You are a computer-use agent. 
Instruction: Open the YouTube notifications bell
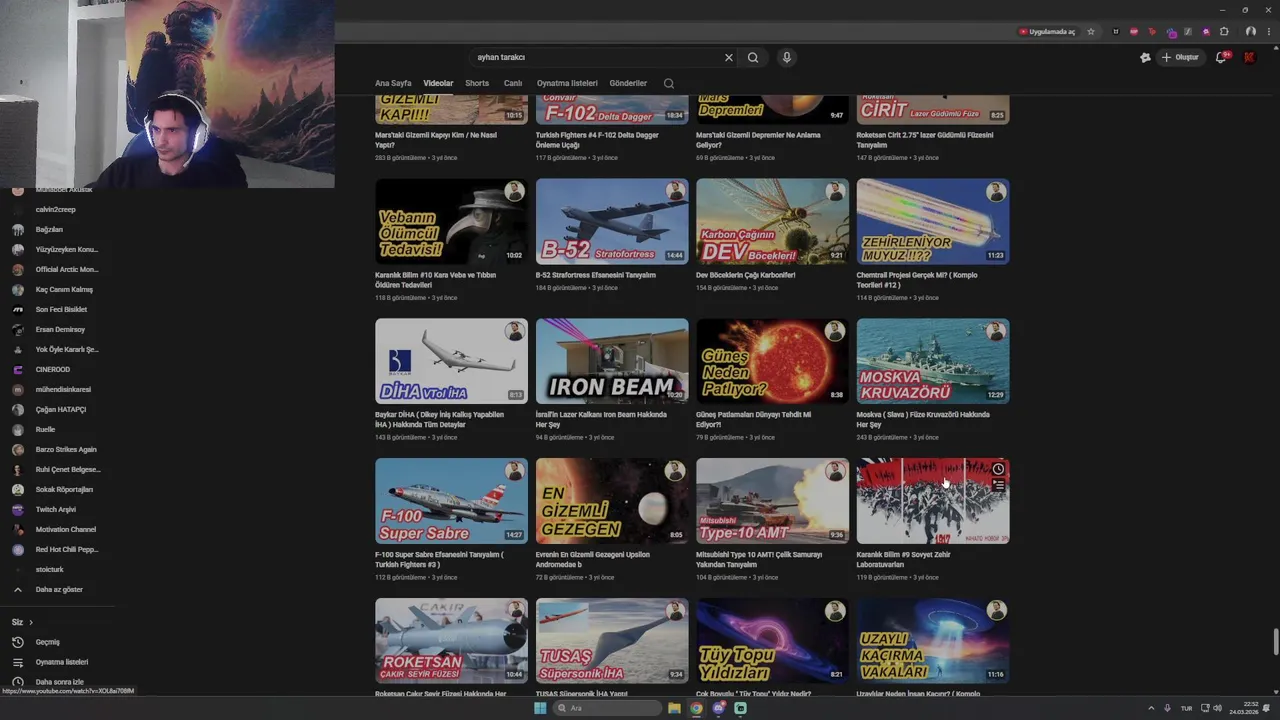1221,58
